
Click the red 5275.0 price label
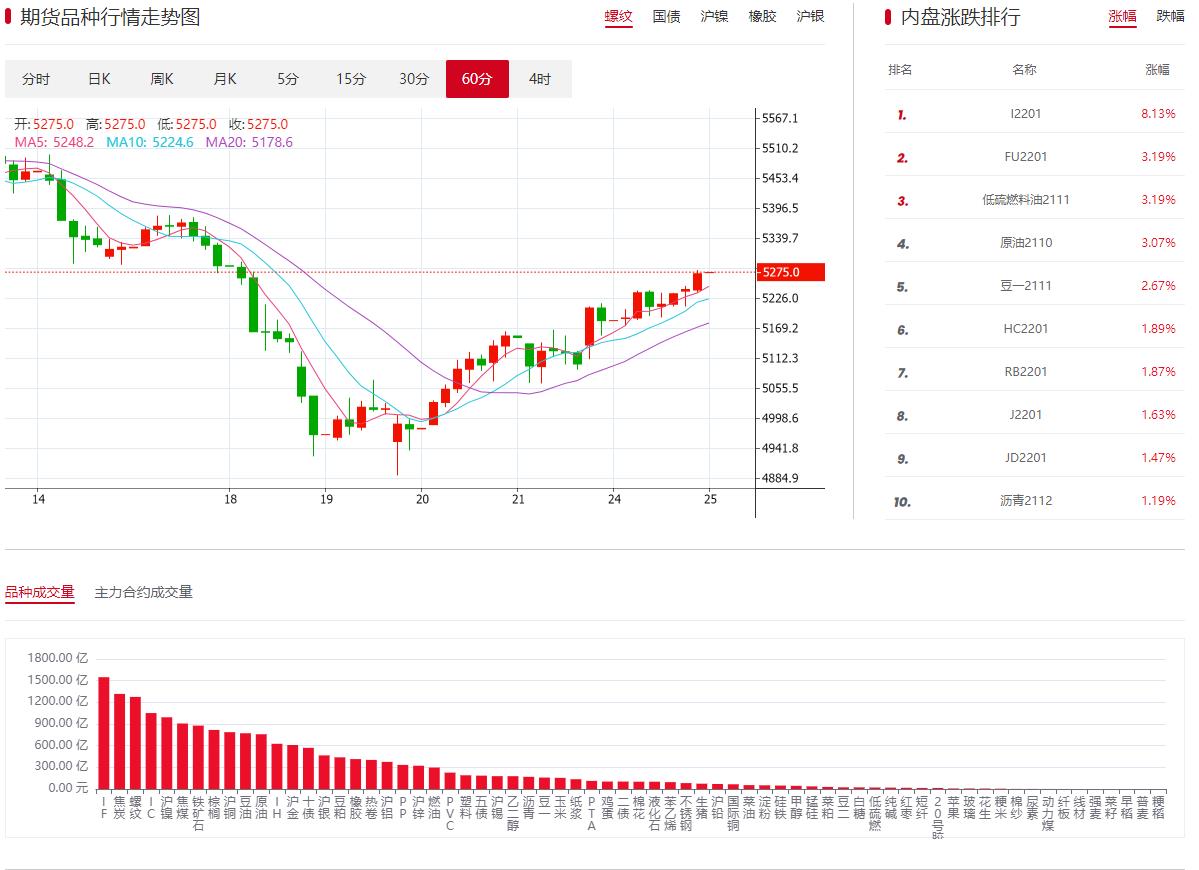pos(791,272)
